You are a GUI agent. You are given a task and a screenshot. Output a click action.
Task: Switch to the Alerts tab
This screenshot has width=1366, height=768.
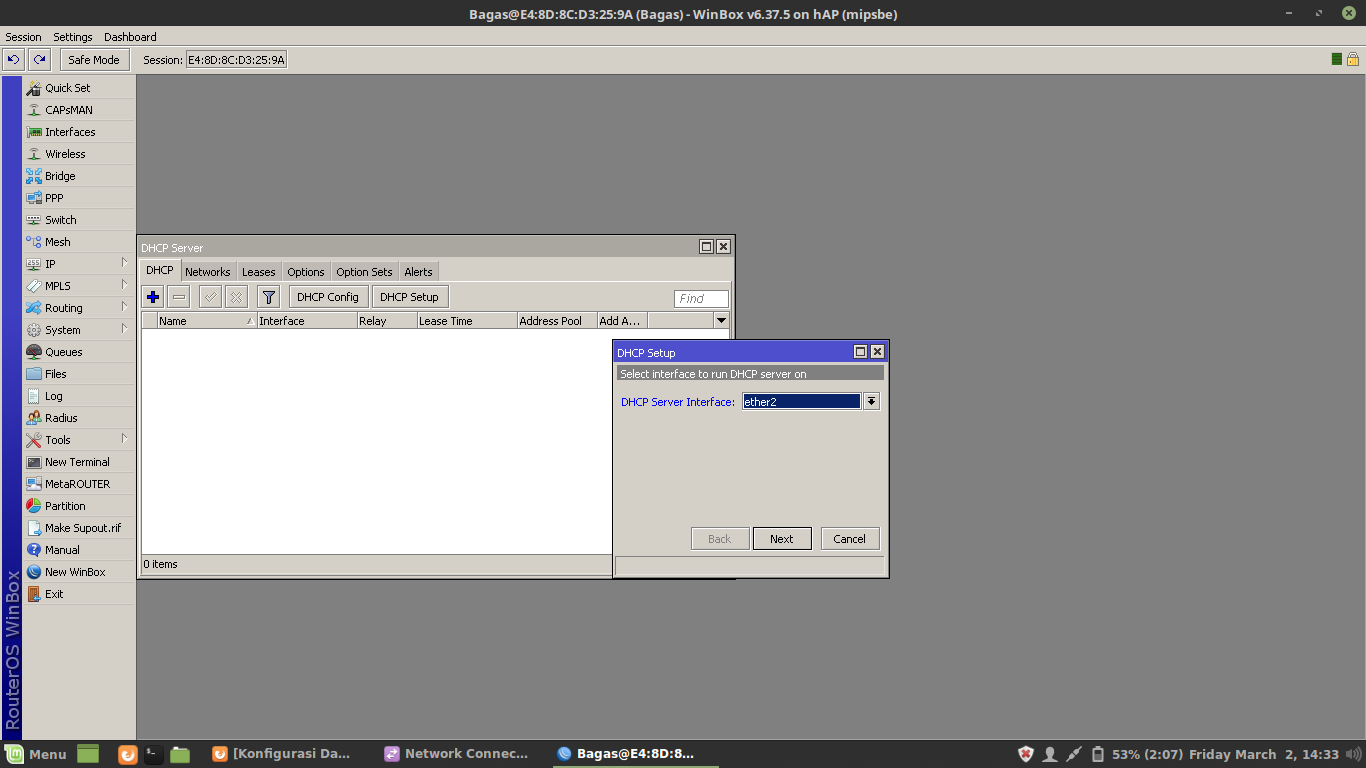point(419,272)
